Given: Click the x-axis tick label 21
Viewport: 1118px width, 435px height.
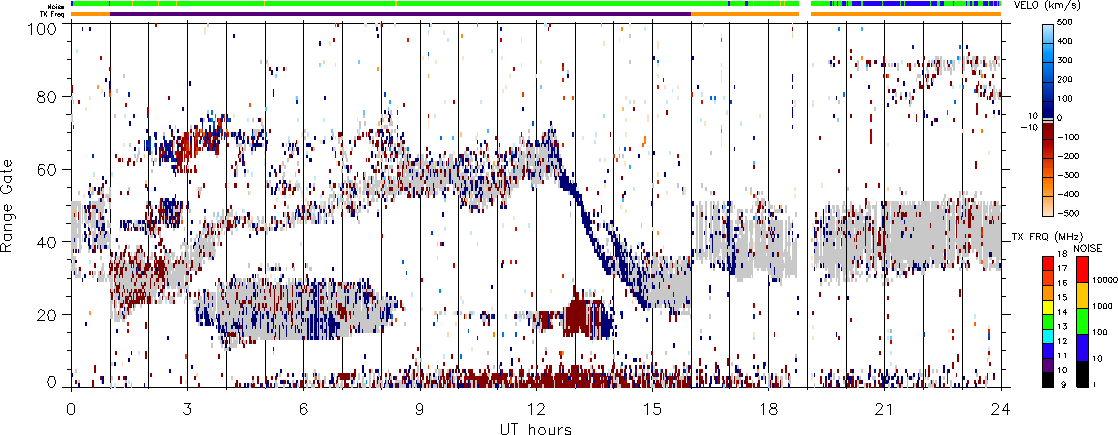Looking at the screenshot, I should click(x=884, y=409).
